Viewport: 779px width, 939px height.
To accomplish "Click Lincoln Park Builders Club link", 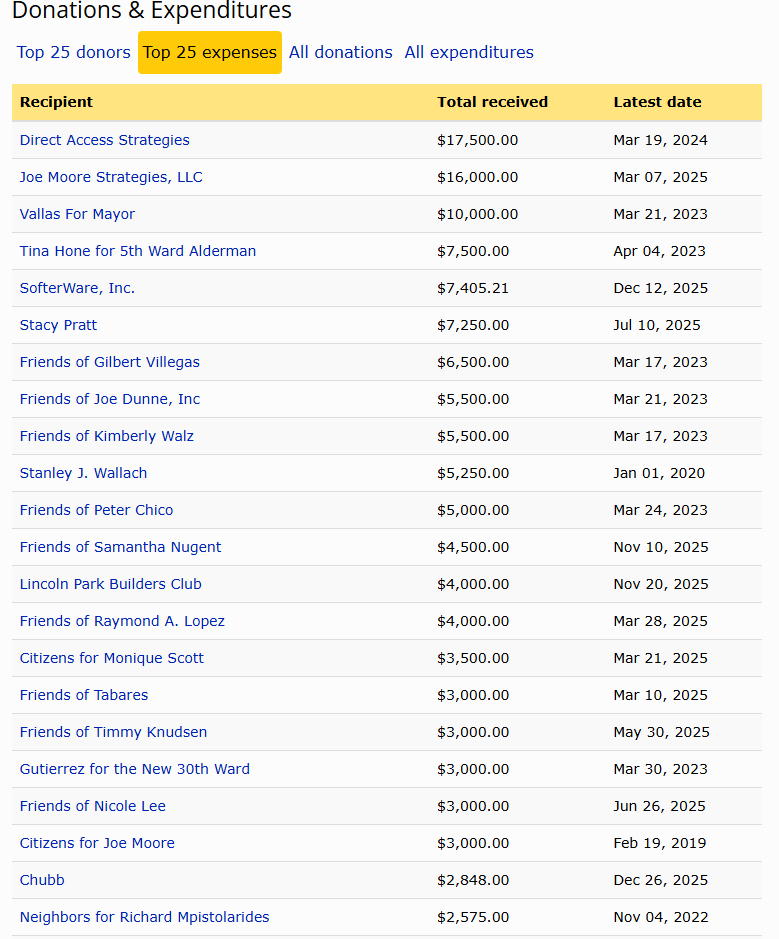I will click(x=110, y=584).
